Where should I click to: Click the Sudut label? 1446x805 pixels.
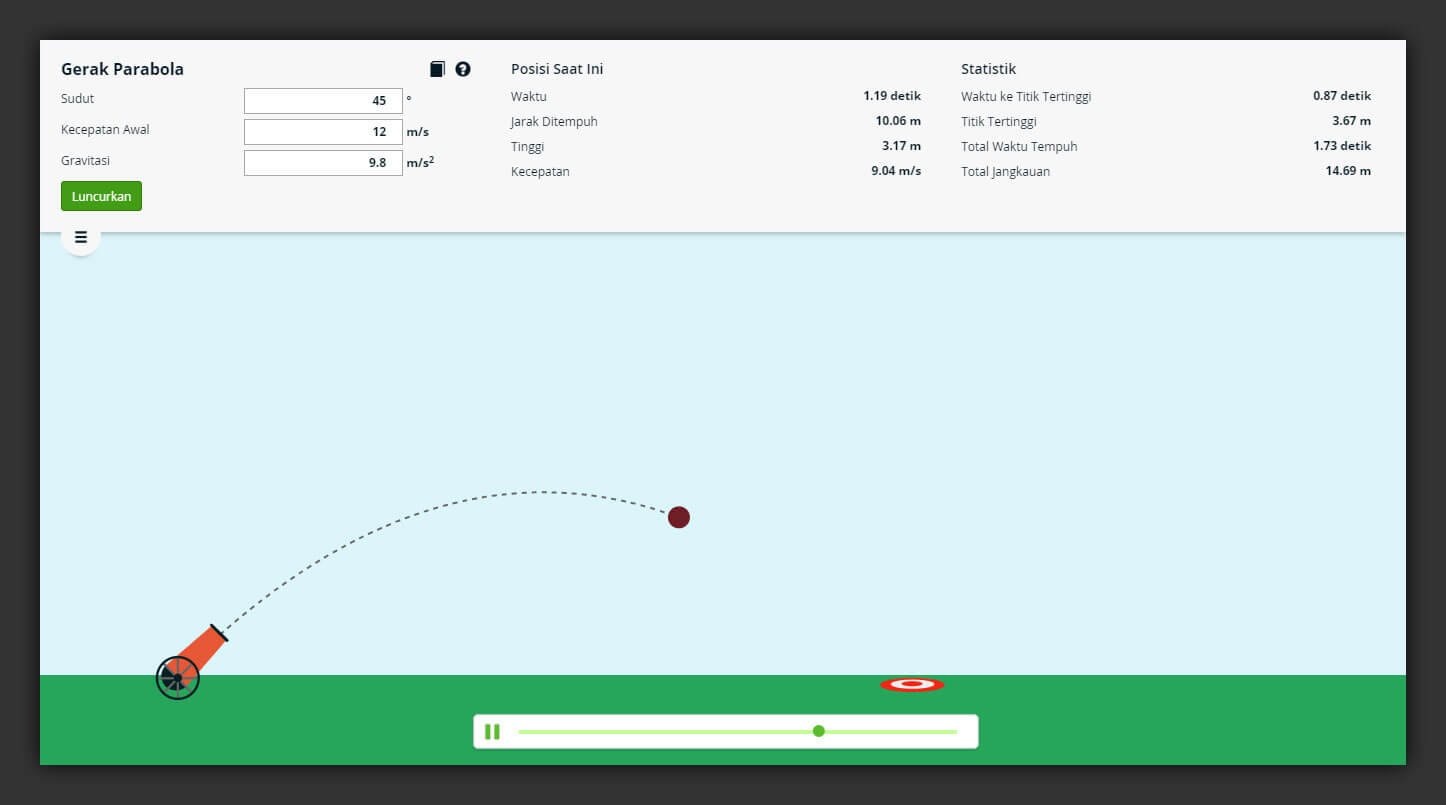[78, 99]
